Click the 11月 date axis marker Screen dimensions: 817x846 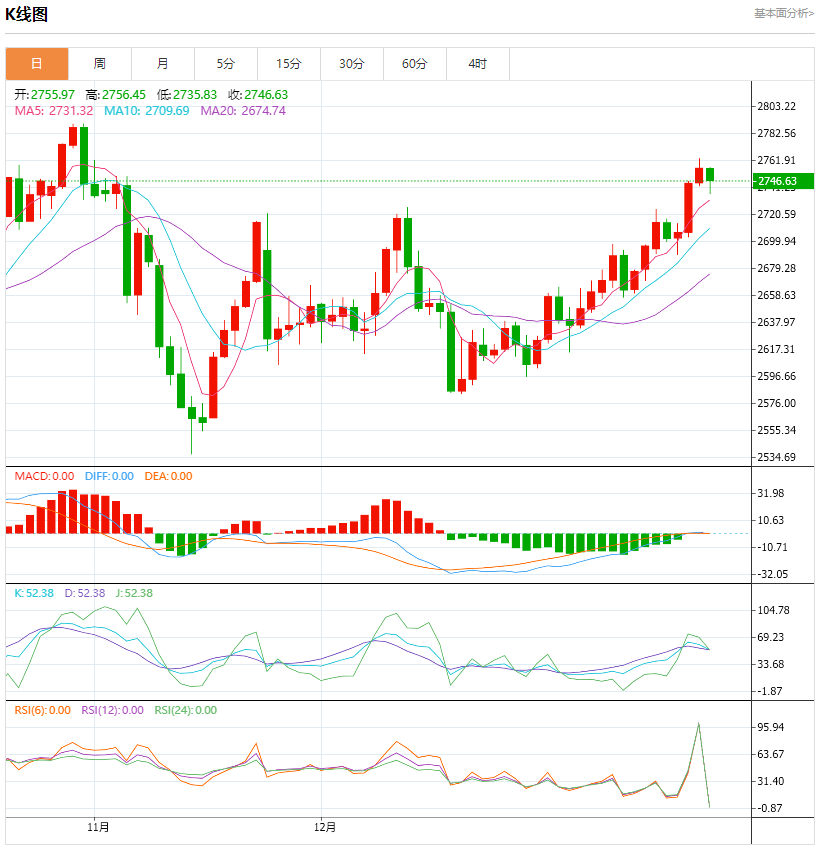point(98,827)
